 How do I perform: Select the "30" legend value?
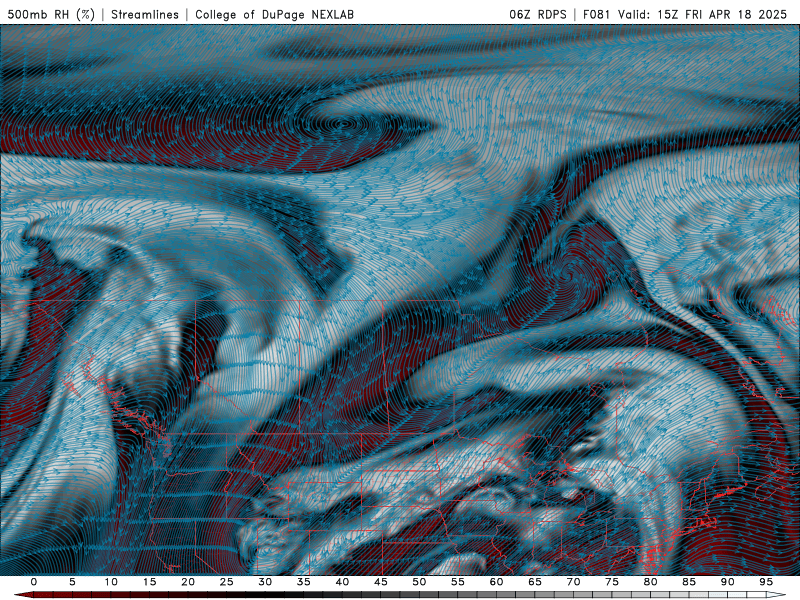point(265,582)
